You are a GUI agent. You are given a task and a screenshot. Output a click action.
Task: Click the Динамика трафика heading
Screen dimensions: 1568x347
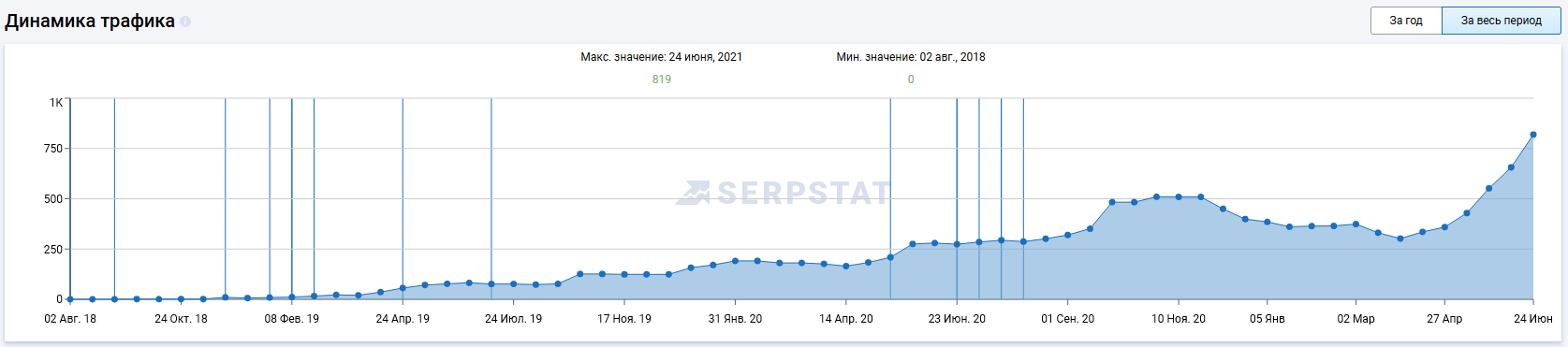click(90, 21)
